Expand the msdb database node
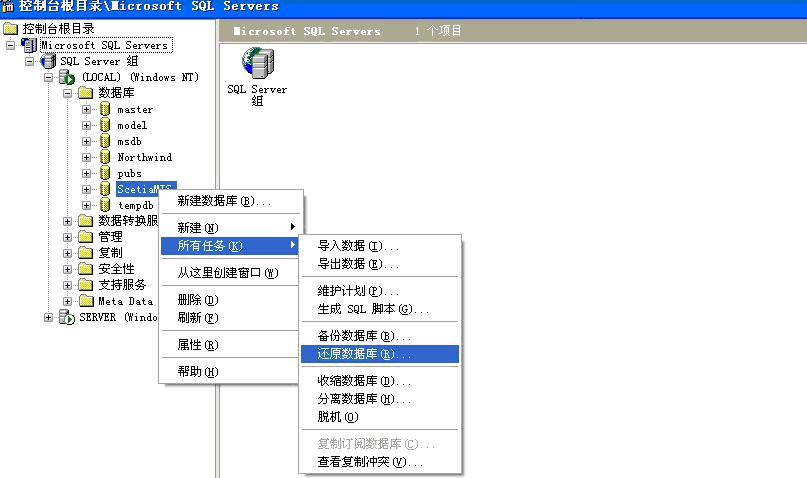Screen dimensions: 807x478 coord(87,141)
